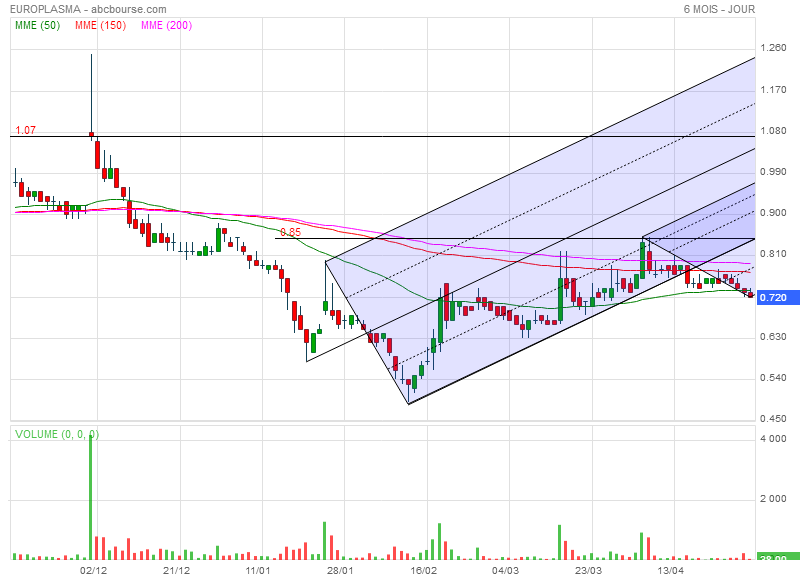Click the 16/02 date label

click(423, 570)
